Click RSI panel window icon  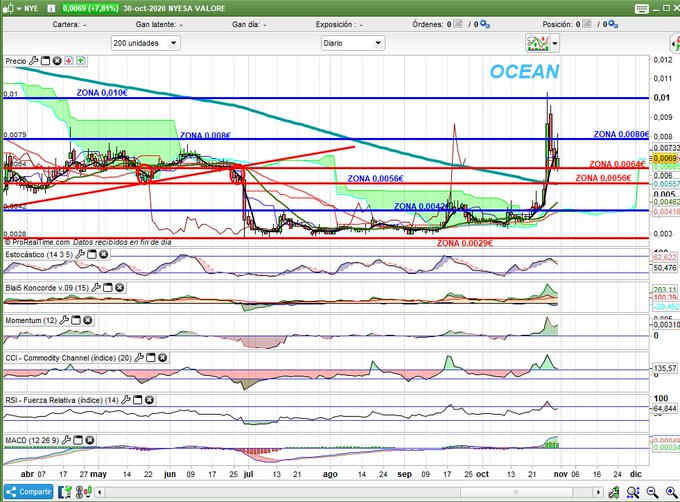click(137, 400)
